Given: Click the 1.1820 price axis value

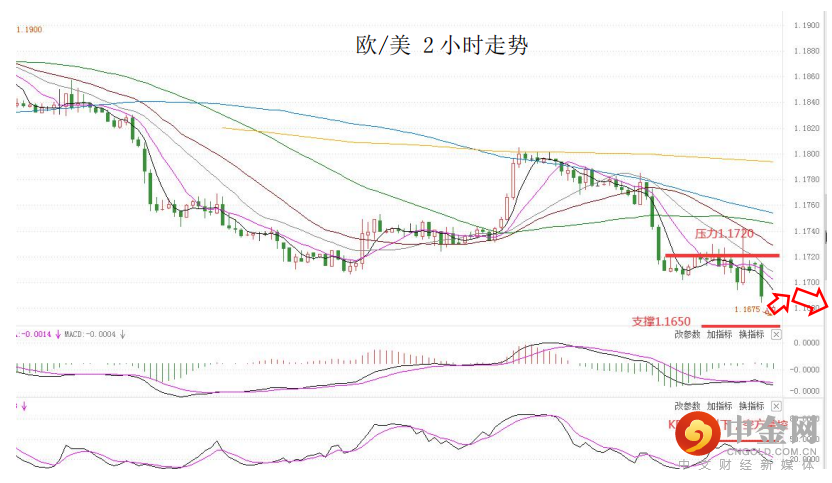Looking at the screenshot, I should (807, 128).
